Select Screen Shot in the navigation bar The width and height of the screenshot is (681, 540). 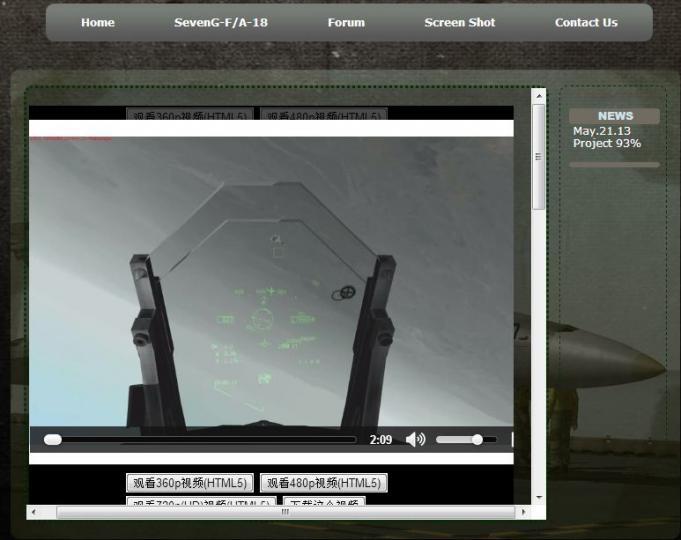coord(459,22)
